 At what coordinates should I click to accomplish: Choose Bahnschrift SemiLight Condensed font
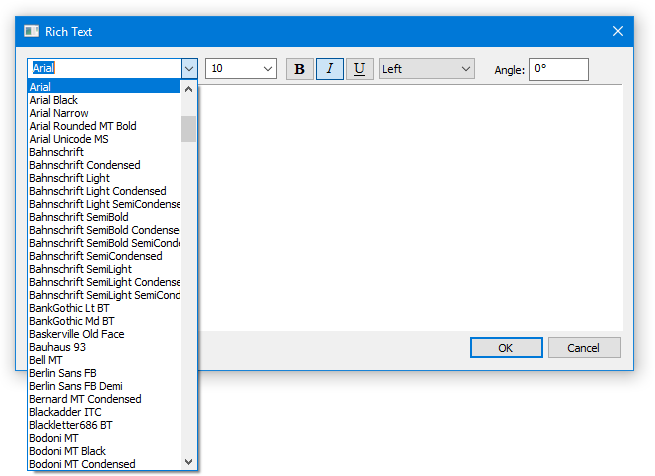point(104,282)
